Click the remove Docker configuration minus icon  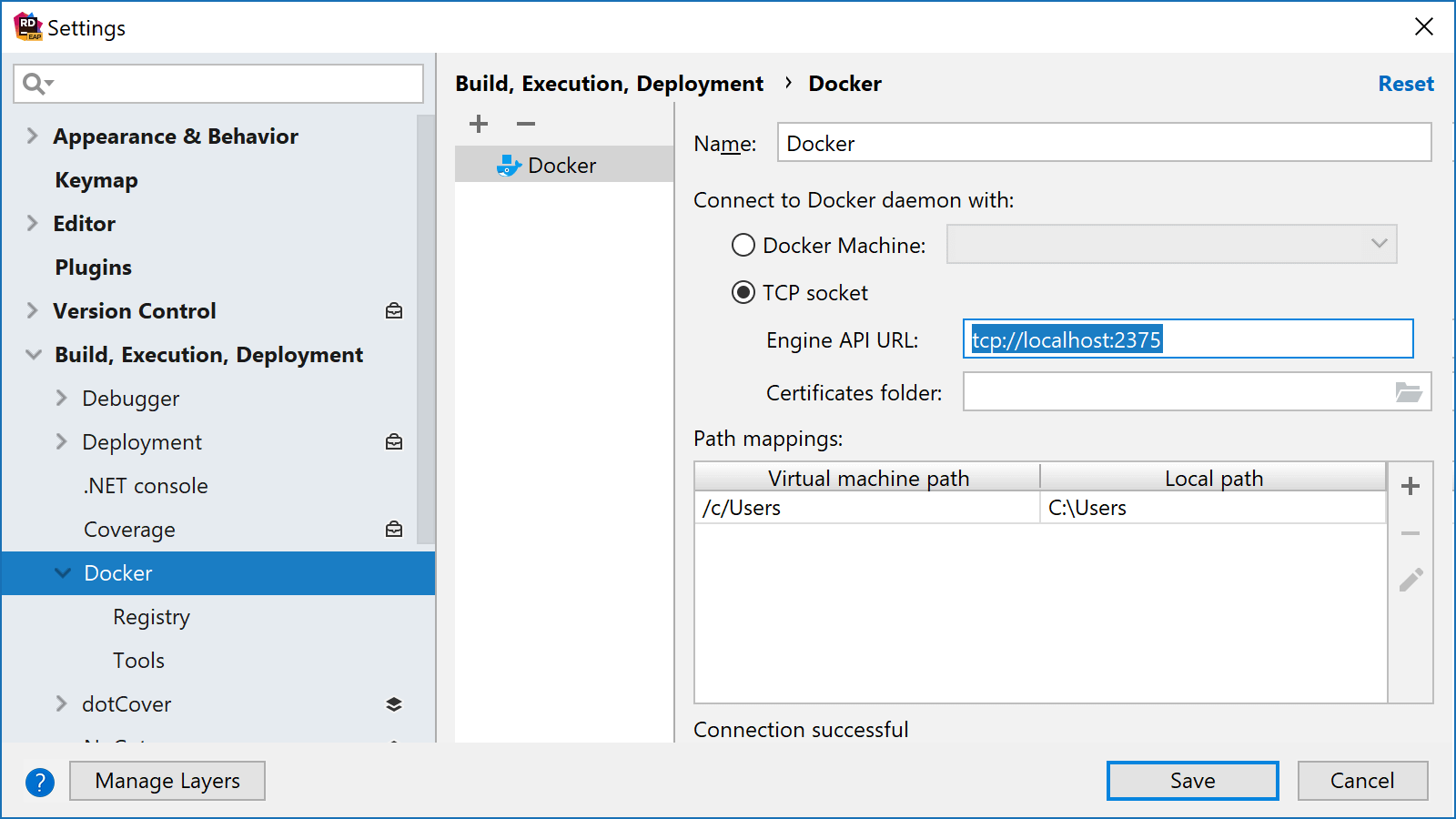coord(526,124)
